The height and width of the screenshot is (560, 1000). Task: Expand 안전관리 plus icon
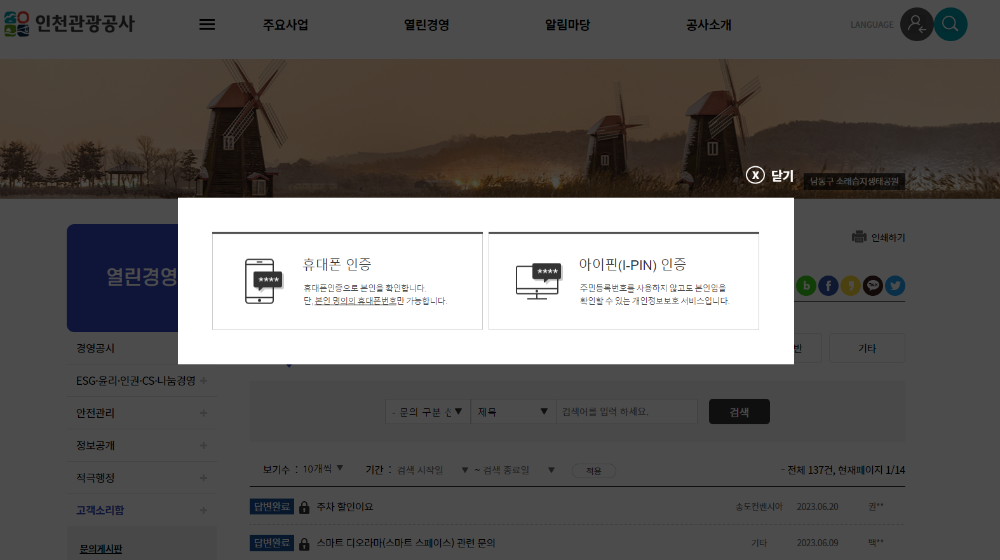203,413
